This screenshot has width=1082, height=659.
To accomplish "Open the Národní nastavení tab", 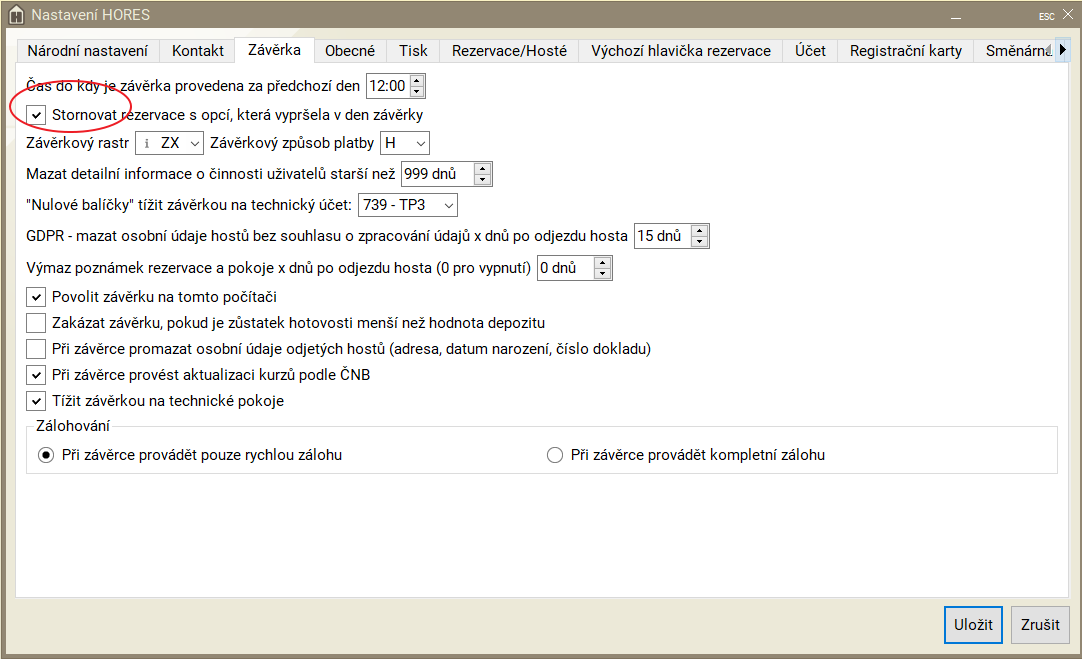I will [87, 51].
